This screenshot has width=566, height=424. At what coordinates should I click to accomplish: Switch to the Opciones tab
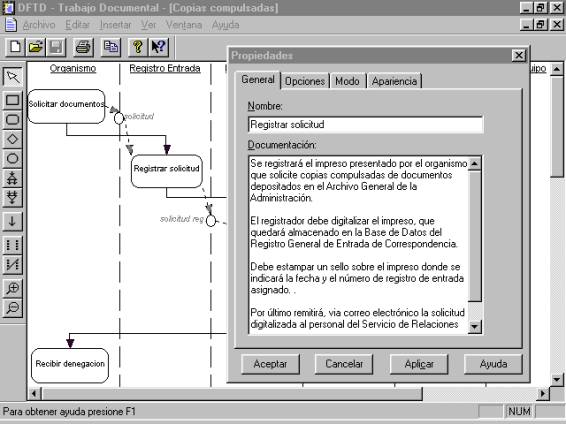click(305, 81)
